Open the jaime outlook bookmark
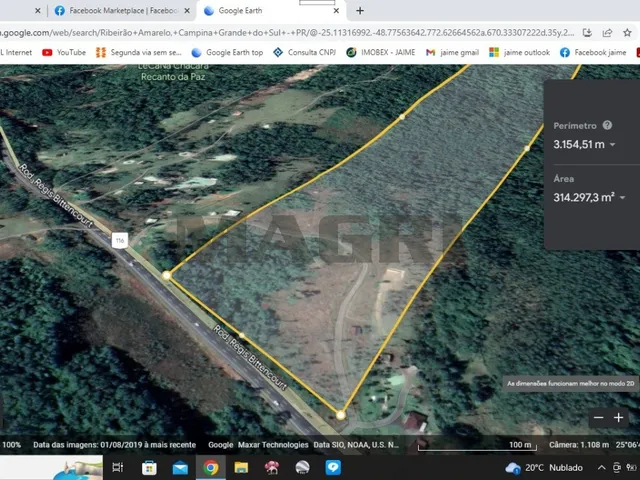This screenshot has height=480, width=640. (520, 52)
